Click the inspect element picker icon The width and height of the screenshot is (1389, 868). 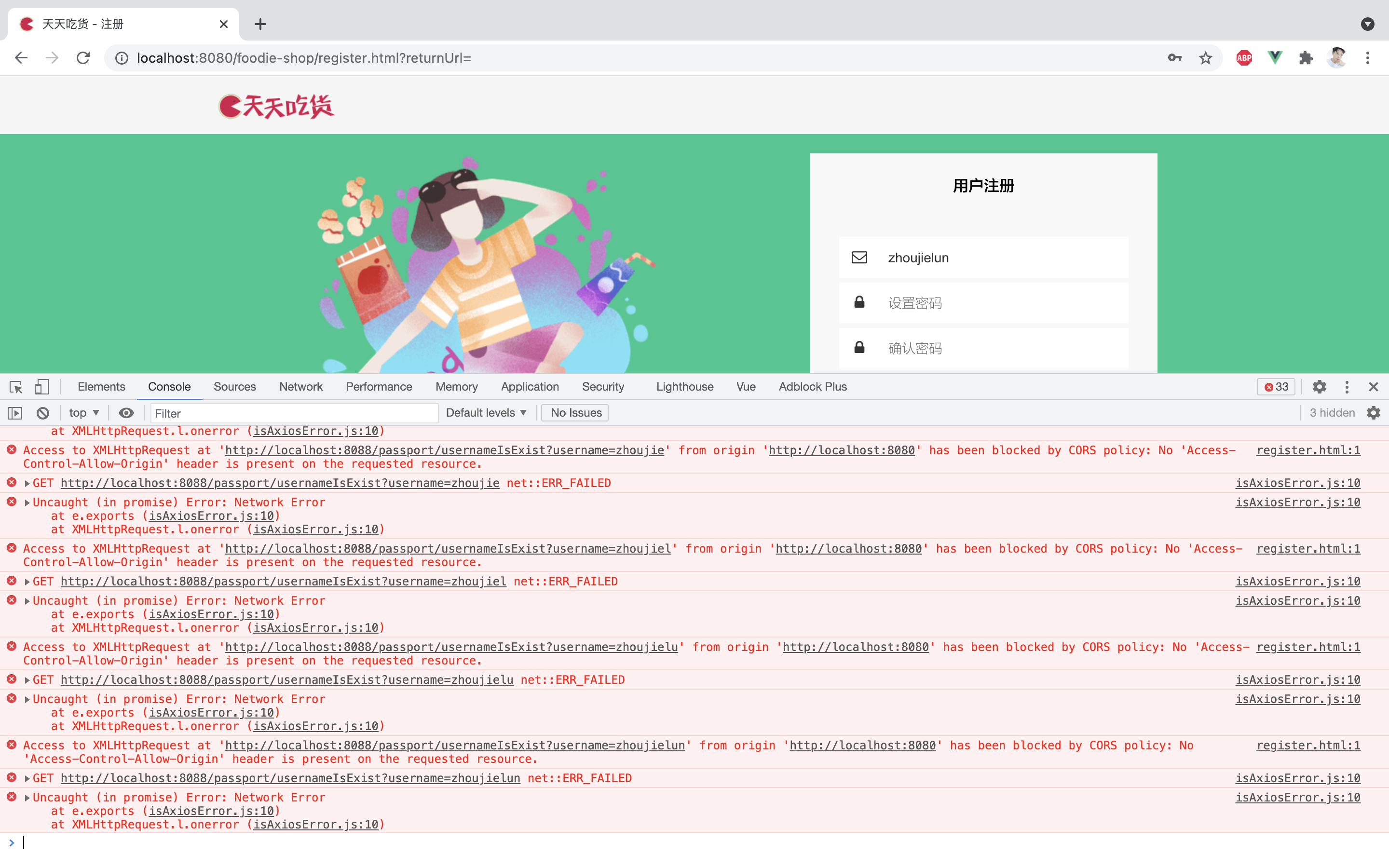[x=16, y=387]
